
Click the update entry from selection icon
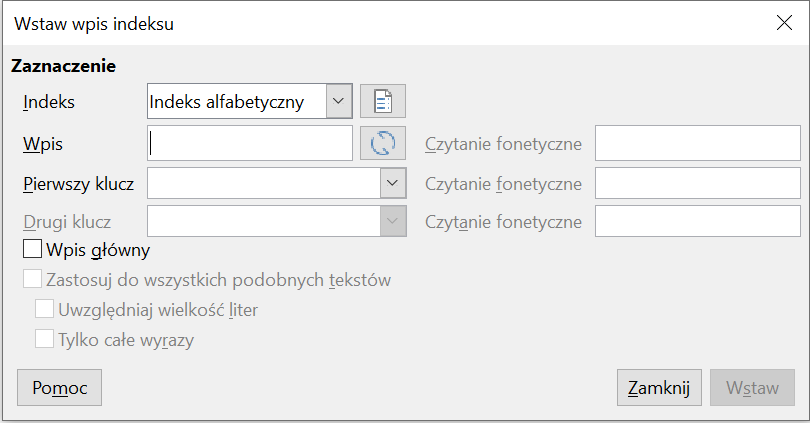pyautogui.click(x=383, y=143)
